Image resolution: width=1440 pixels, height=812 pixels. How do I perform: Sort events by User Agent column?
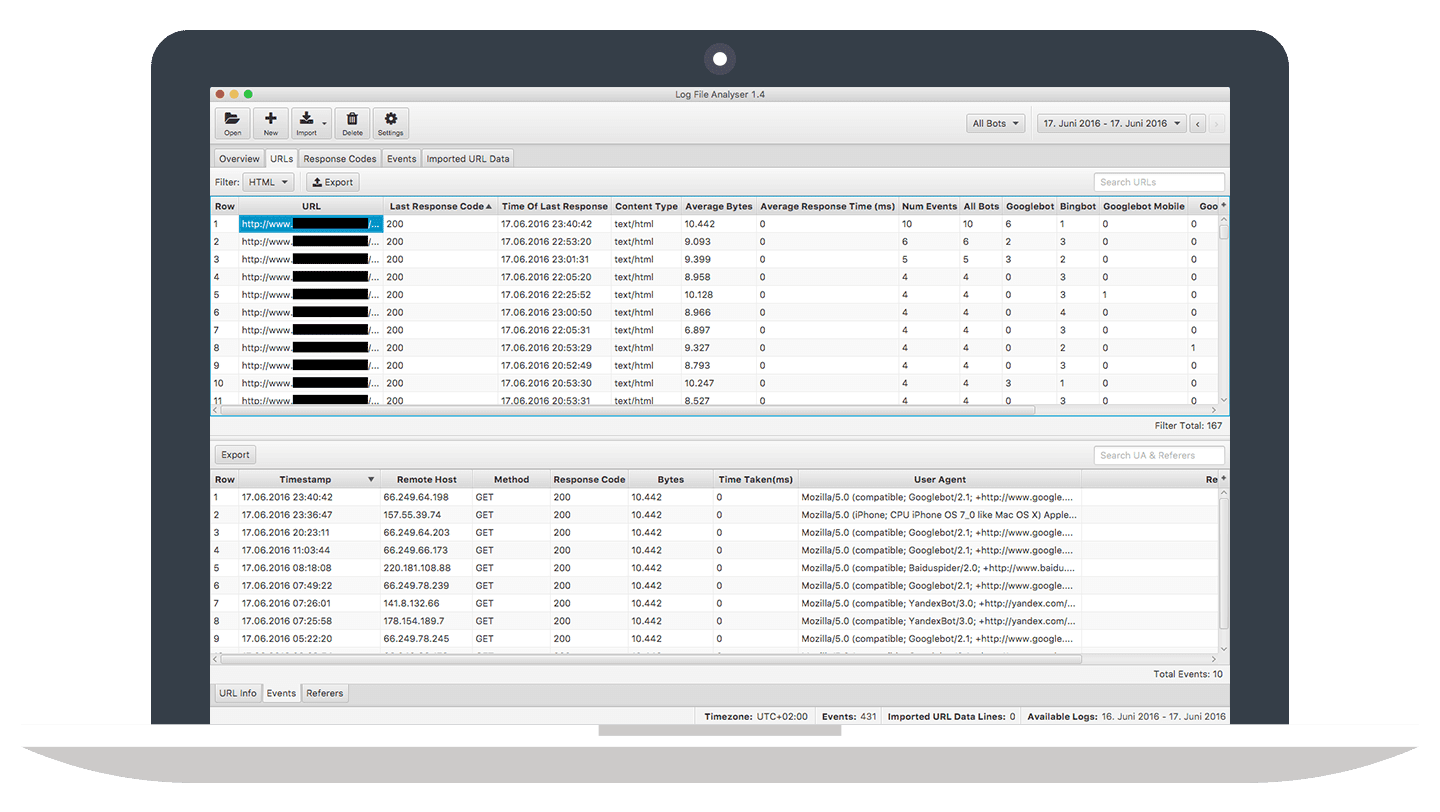point(940,480)
